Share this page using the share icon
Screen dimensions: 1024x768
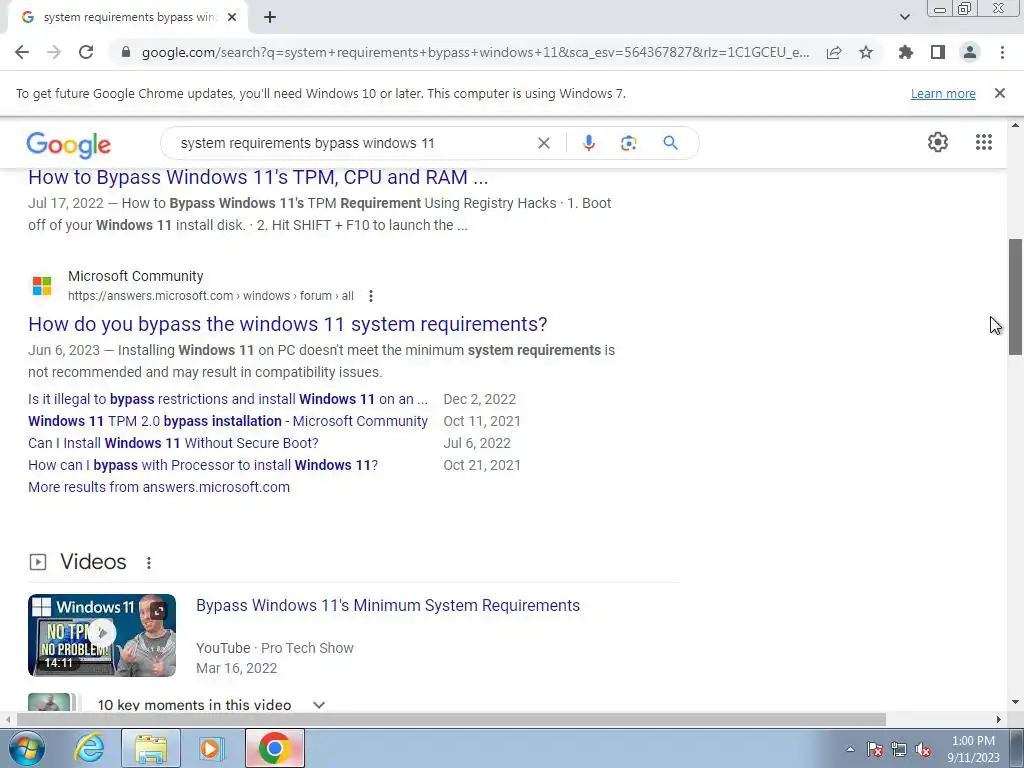[x=834, y=52]
